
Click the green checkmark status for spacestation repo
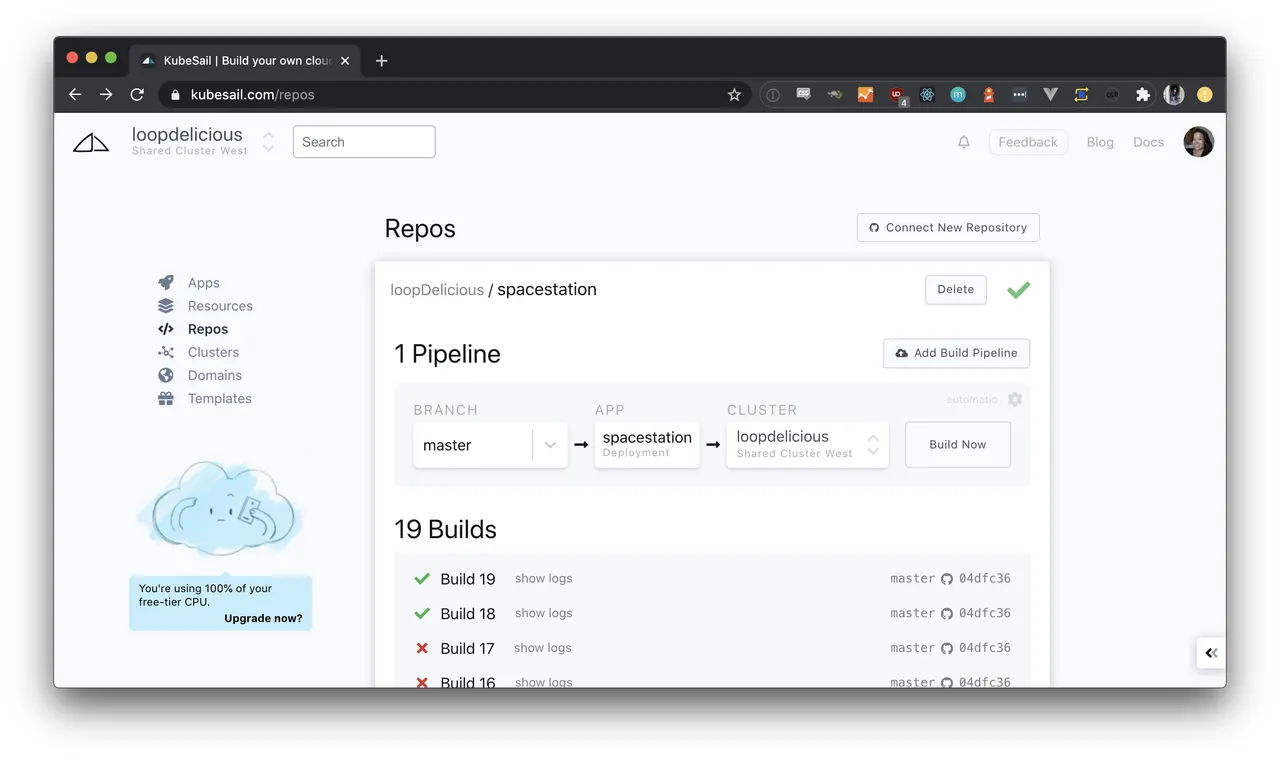point(1018,290)
